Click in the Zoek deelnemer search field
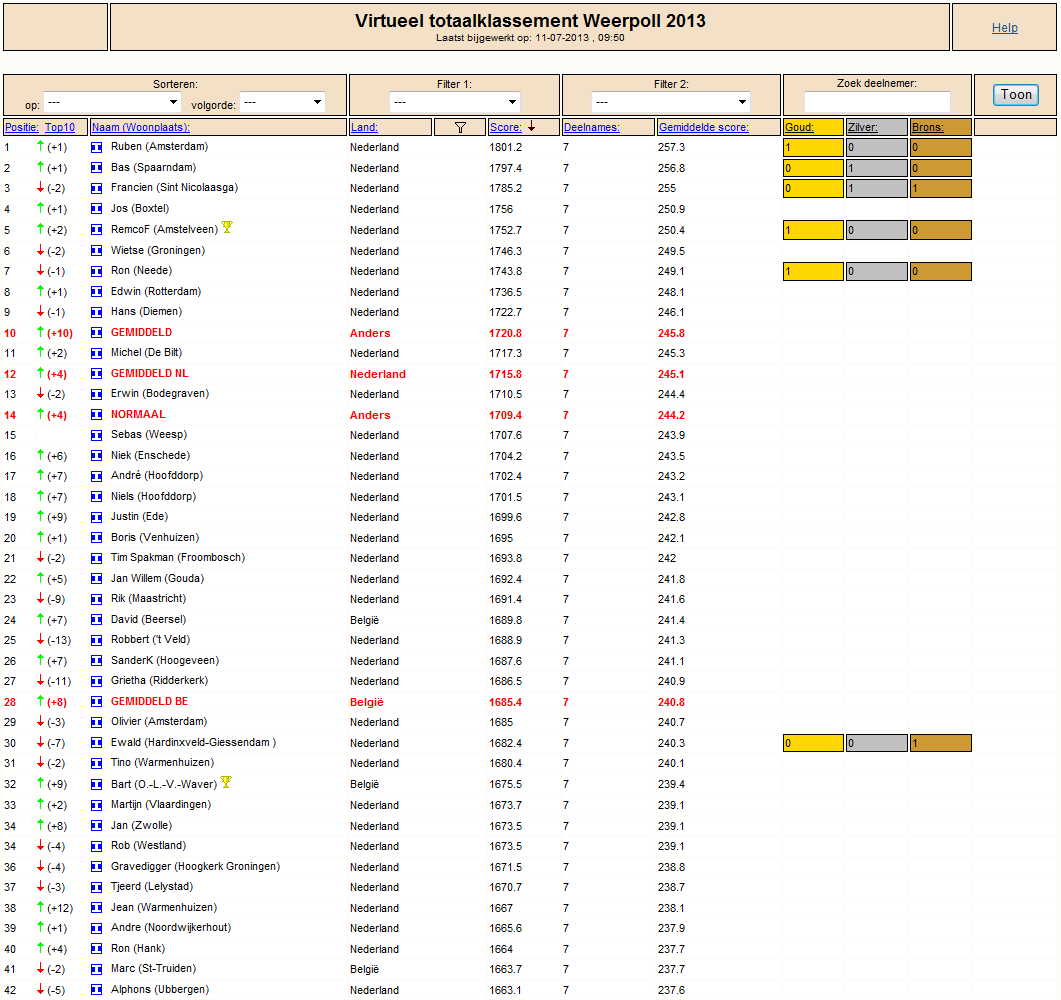 click(x=877, y=101)
